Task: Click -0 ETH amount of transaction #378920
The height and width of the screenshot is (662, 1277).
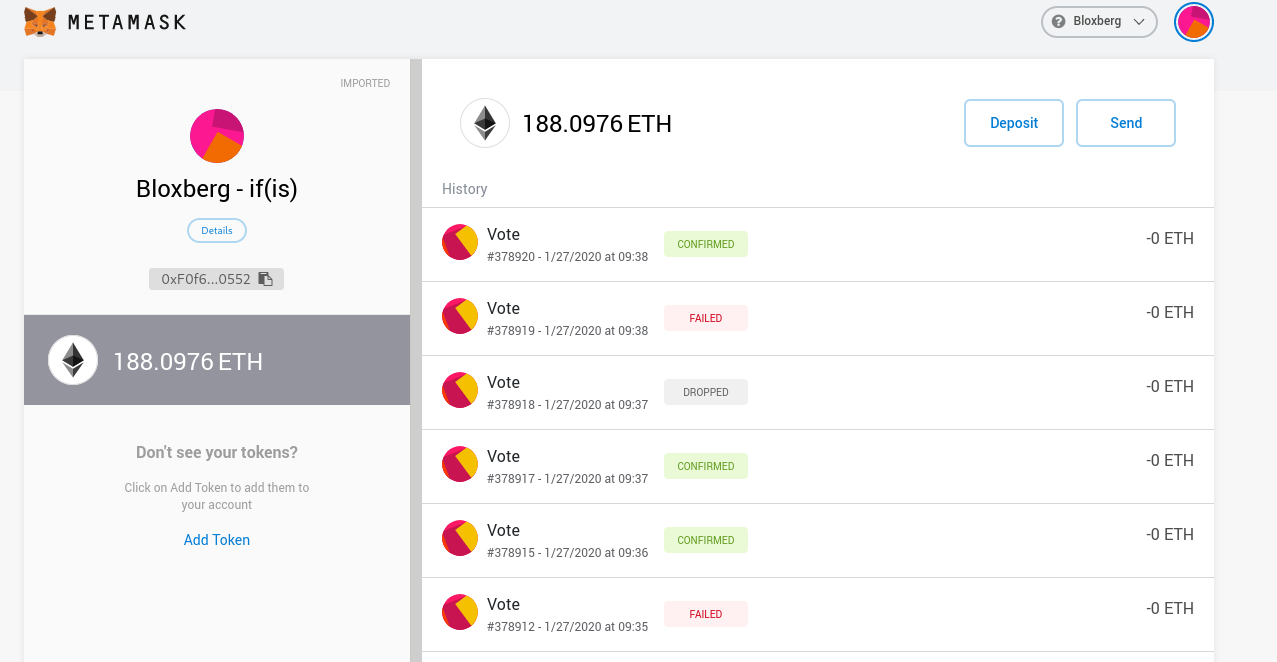Action: coord(1170,239)
